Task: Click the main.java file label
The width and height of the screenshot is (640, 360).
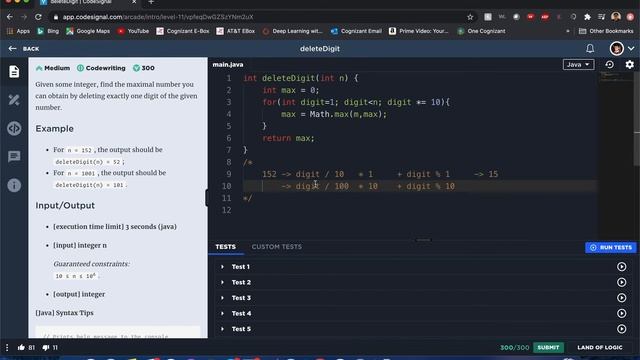Action: coord(228,64)
